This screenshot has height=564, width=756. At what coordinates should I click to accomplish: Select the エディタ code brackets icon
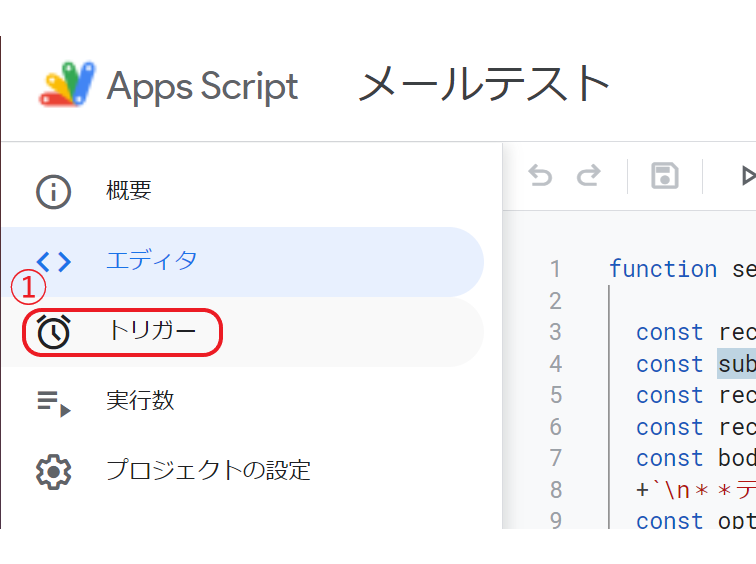[x=54, y=262]
